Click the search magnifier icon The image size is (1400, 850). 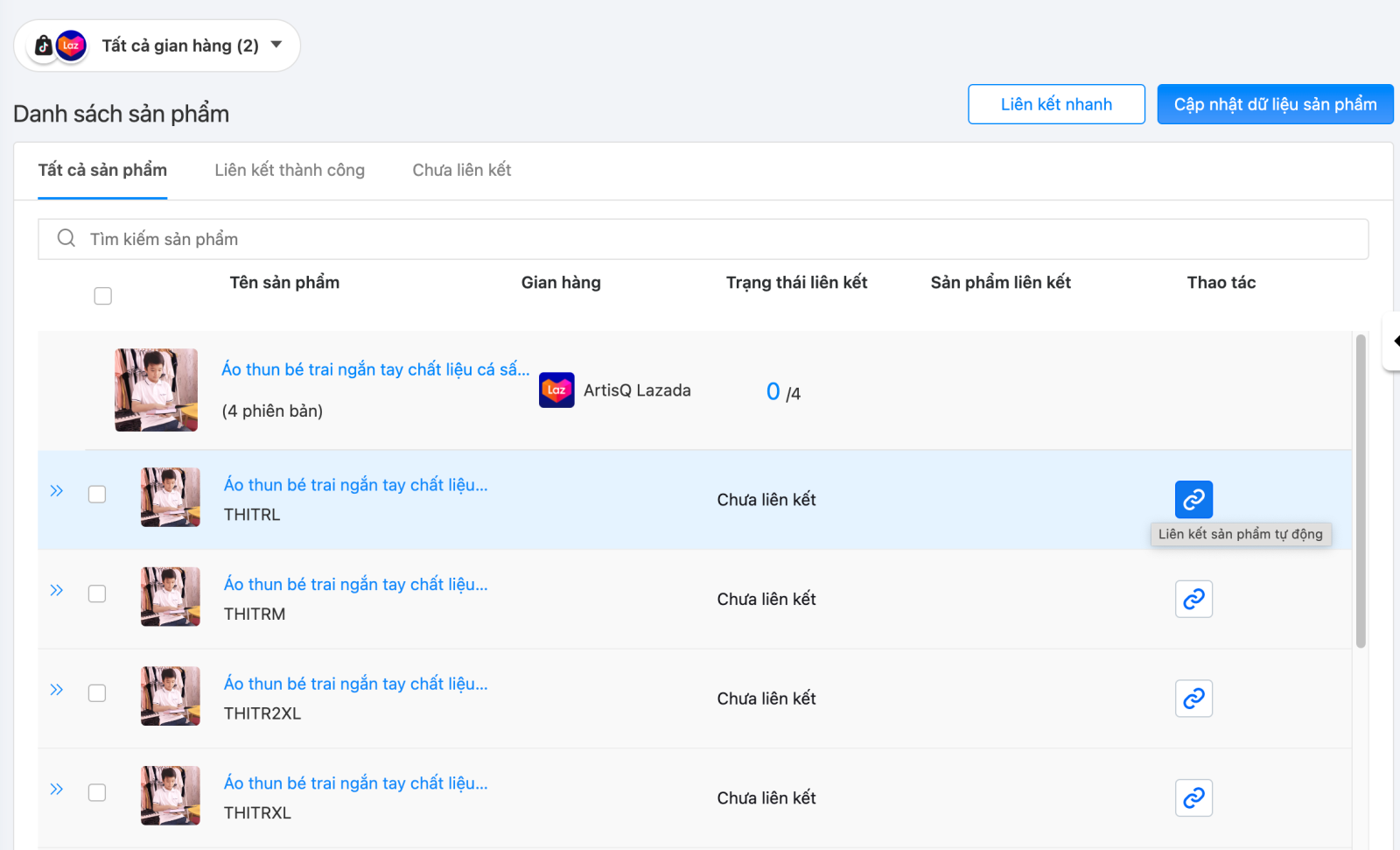(66, 239)
